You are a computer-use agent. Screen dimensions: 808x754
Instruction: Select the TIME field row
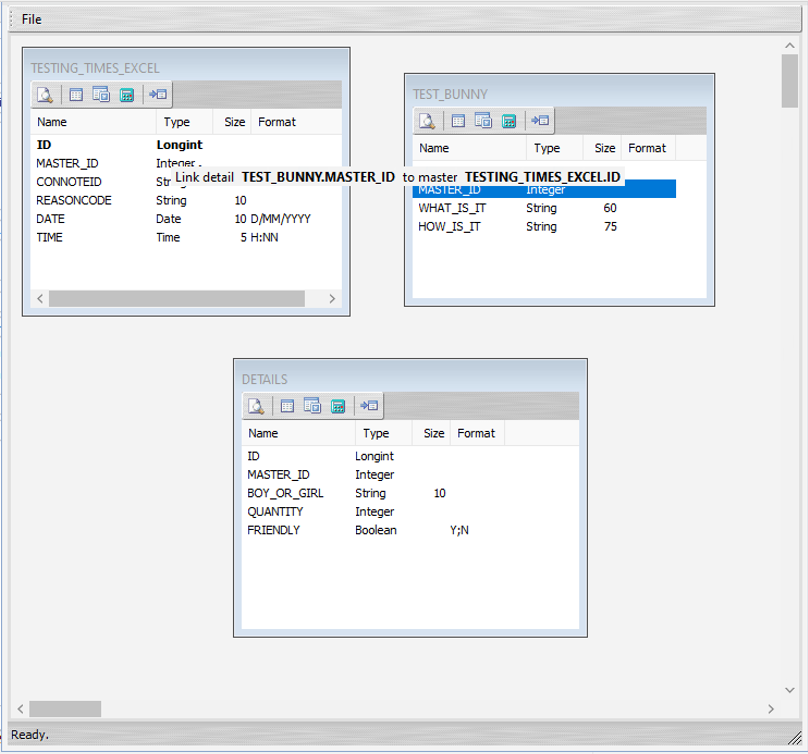pyautogui.click(x=186, y=238)
